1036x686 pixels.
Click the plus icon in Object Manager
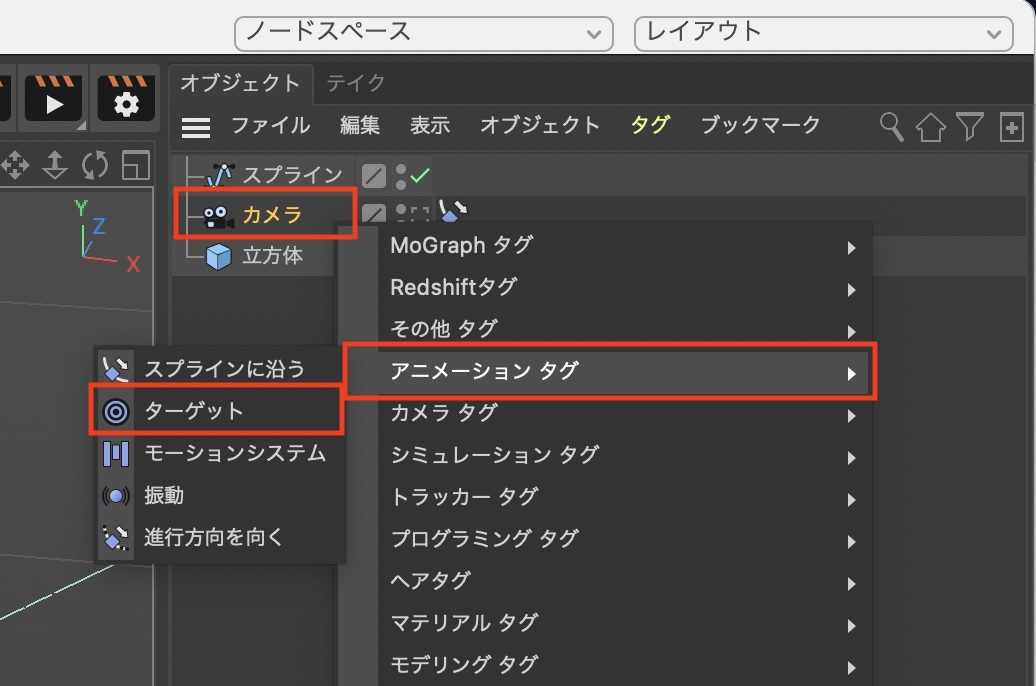point(1011,127)
